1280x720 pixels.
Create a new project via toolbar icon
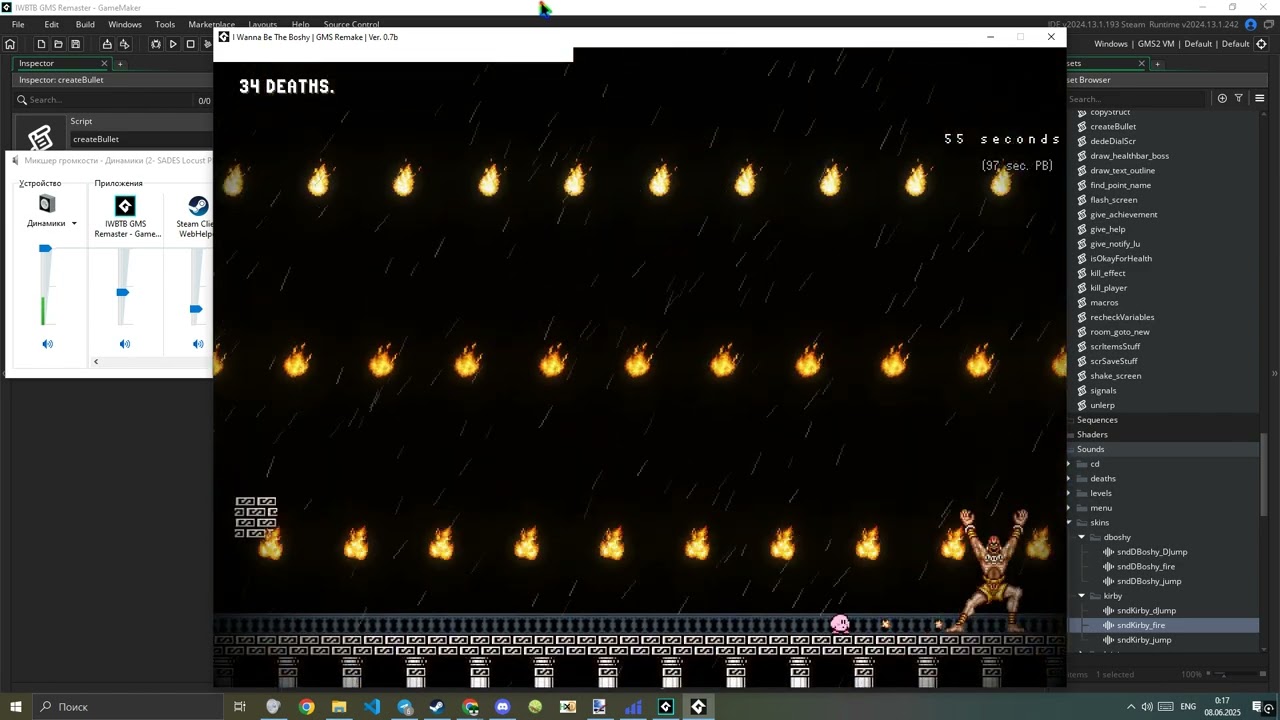click(41, 44)
